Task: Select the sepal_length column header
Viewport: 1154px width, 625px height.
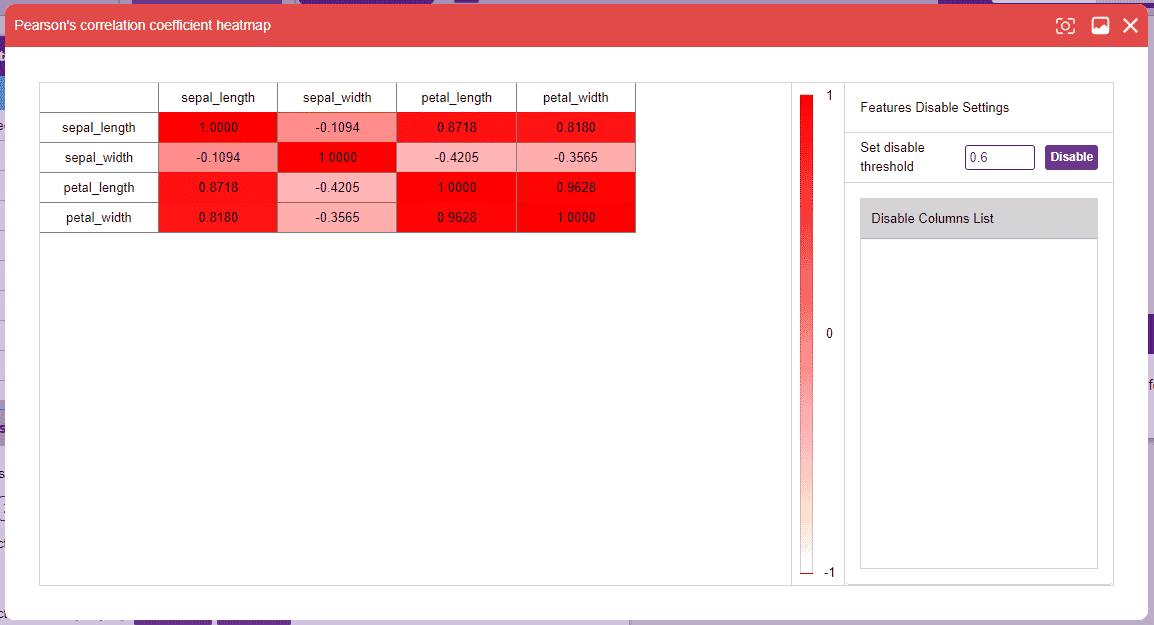Action: [217, 97]
